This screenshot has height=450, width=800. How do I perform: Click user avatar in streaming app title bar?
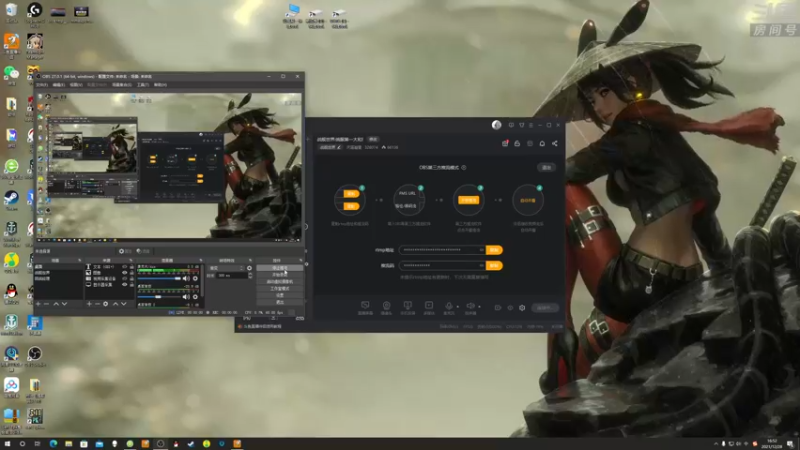(x=496, y=125)
